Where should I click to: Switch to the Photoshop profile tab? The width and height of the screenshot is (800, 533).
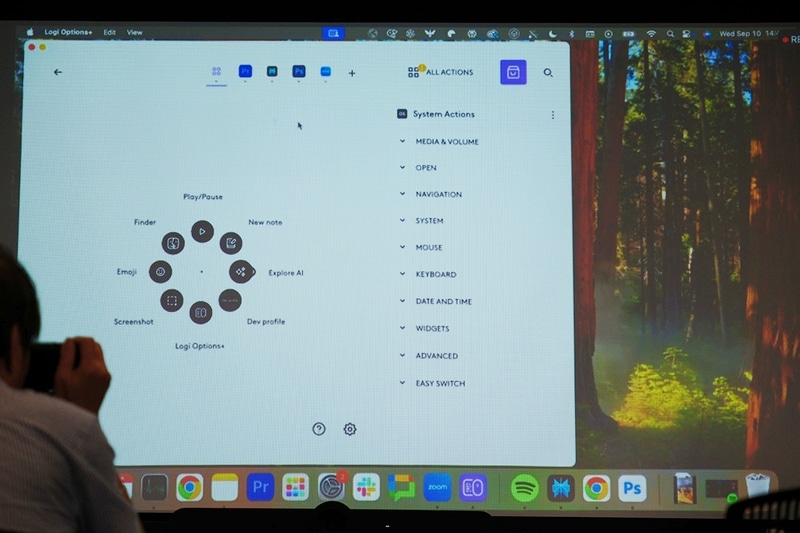coord(299,71)
